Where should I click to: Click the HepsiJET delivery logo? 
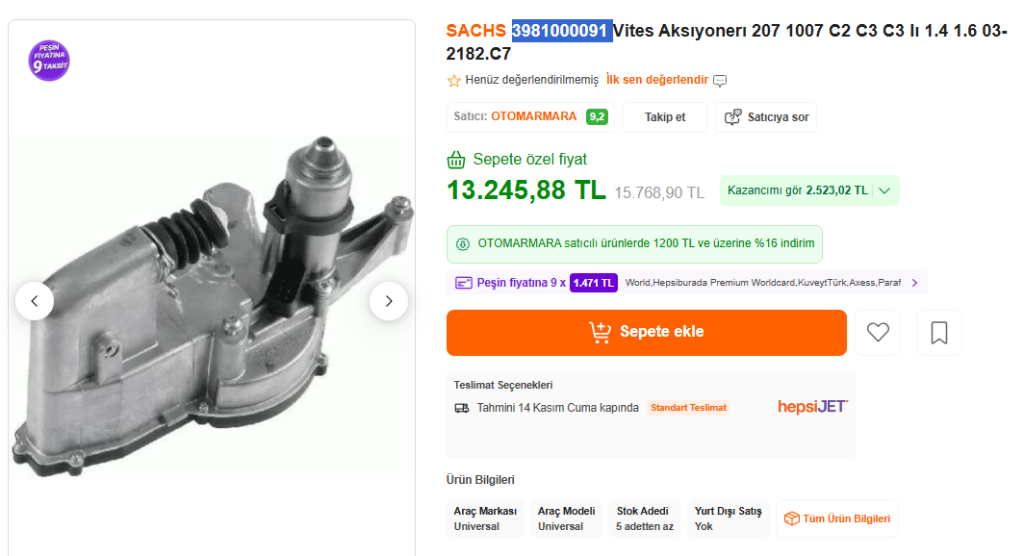[812, 407]
